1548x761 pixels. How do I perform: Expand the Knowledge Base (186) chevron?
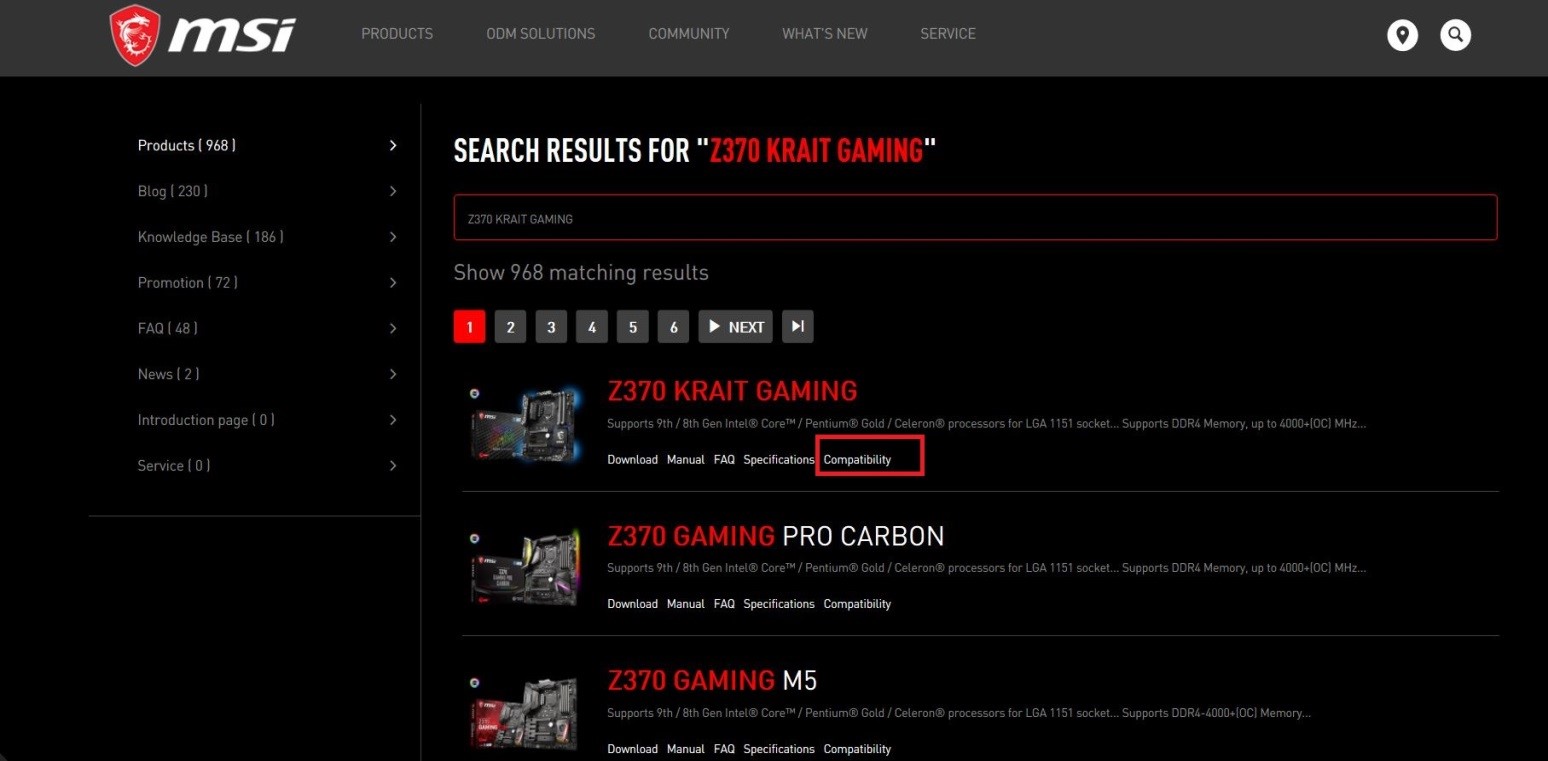tap(393, 237)
